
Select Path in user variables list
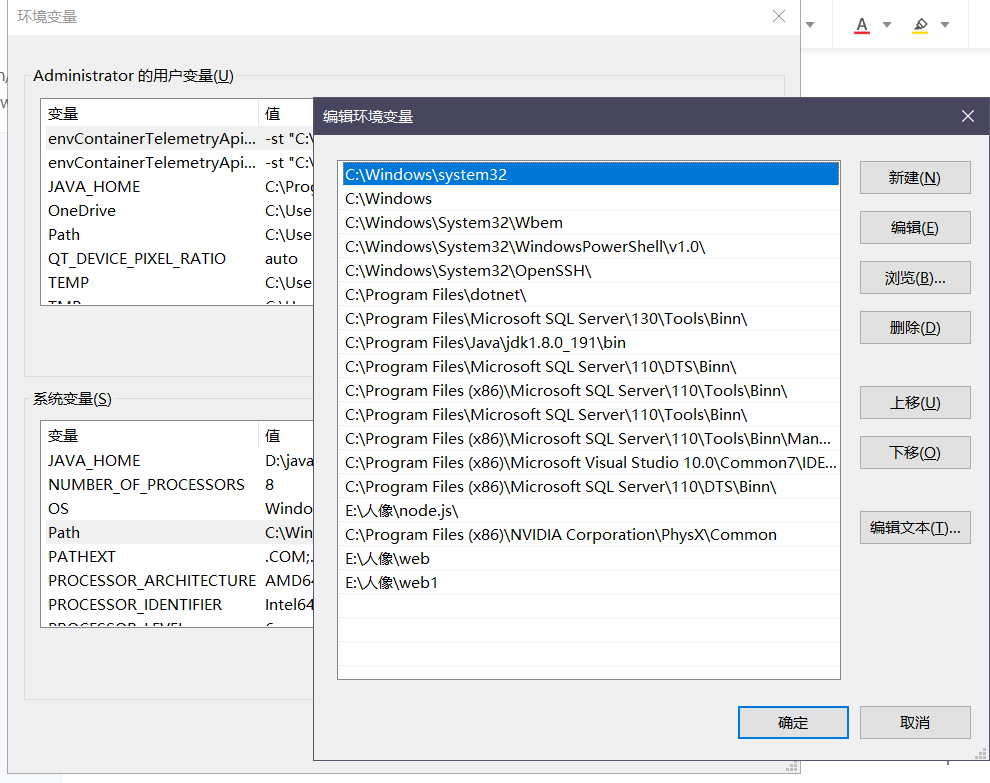[x=177, y=234]
